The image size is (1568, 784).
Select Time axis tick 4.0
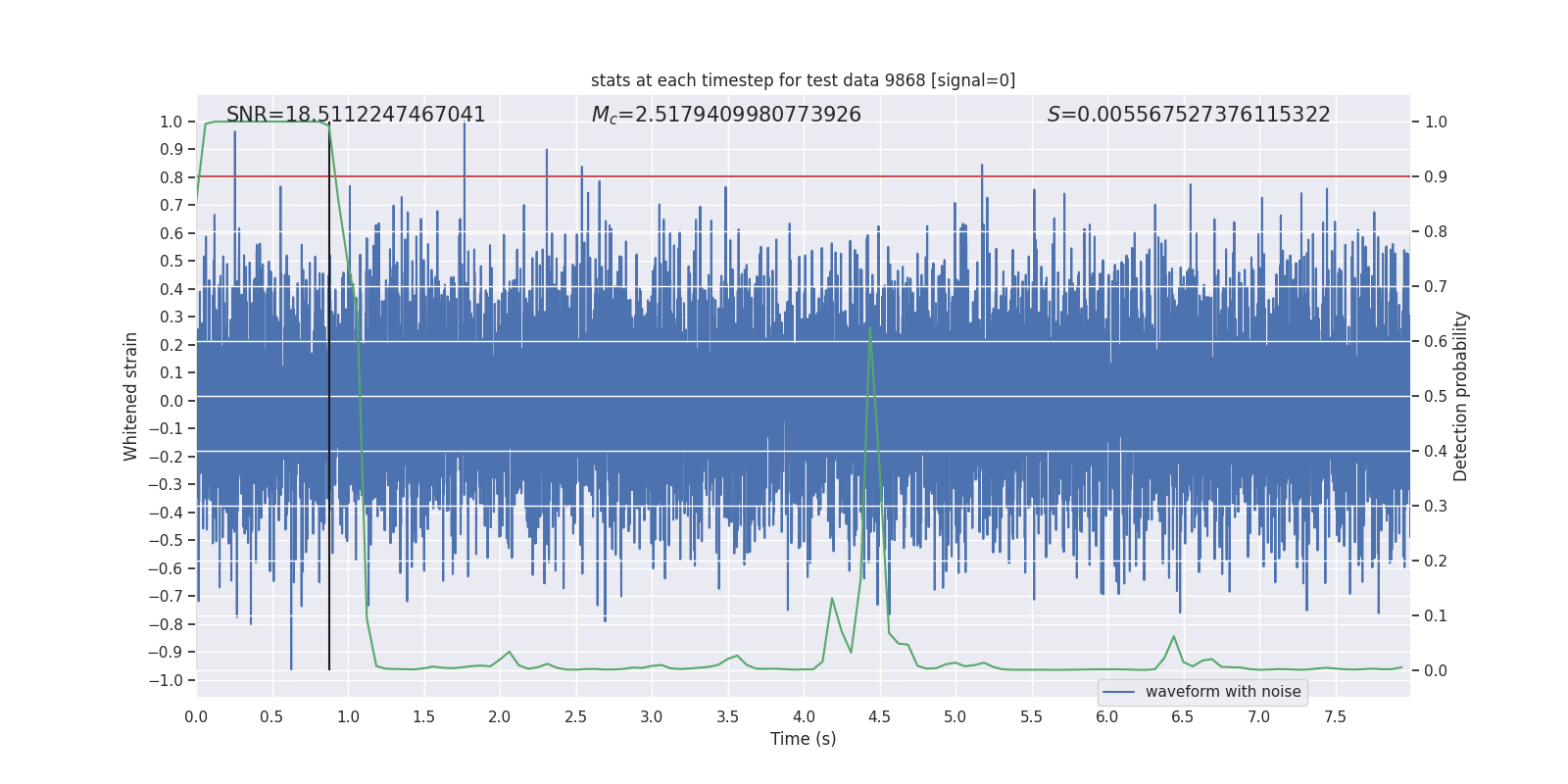[804, 717]
